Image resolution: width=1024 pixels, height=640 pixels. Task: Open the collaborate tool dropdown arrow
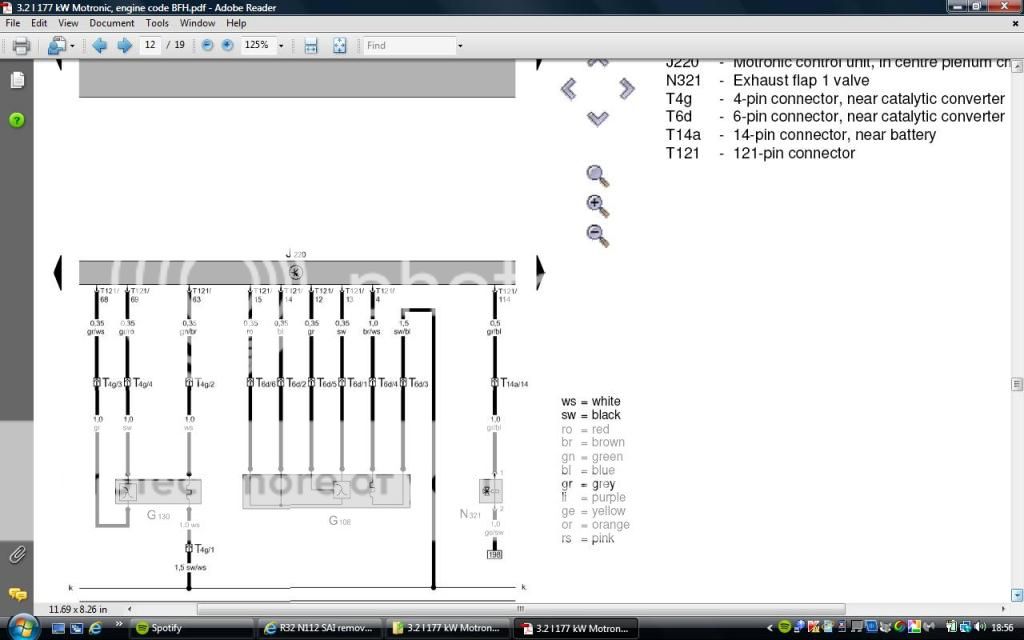pyautogui.click(x=73, y=46)
